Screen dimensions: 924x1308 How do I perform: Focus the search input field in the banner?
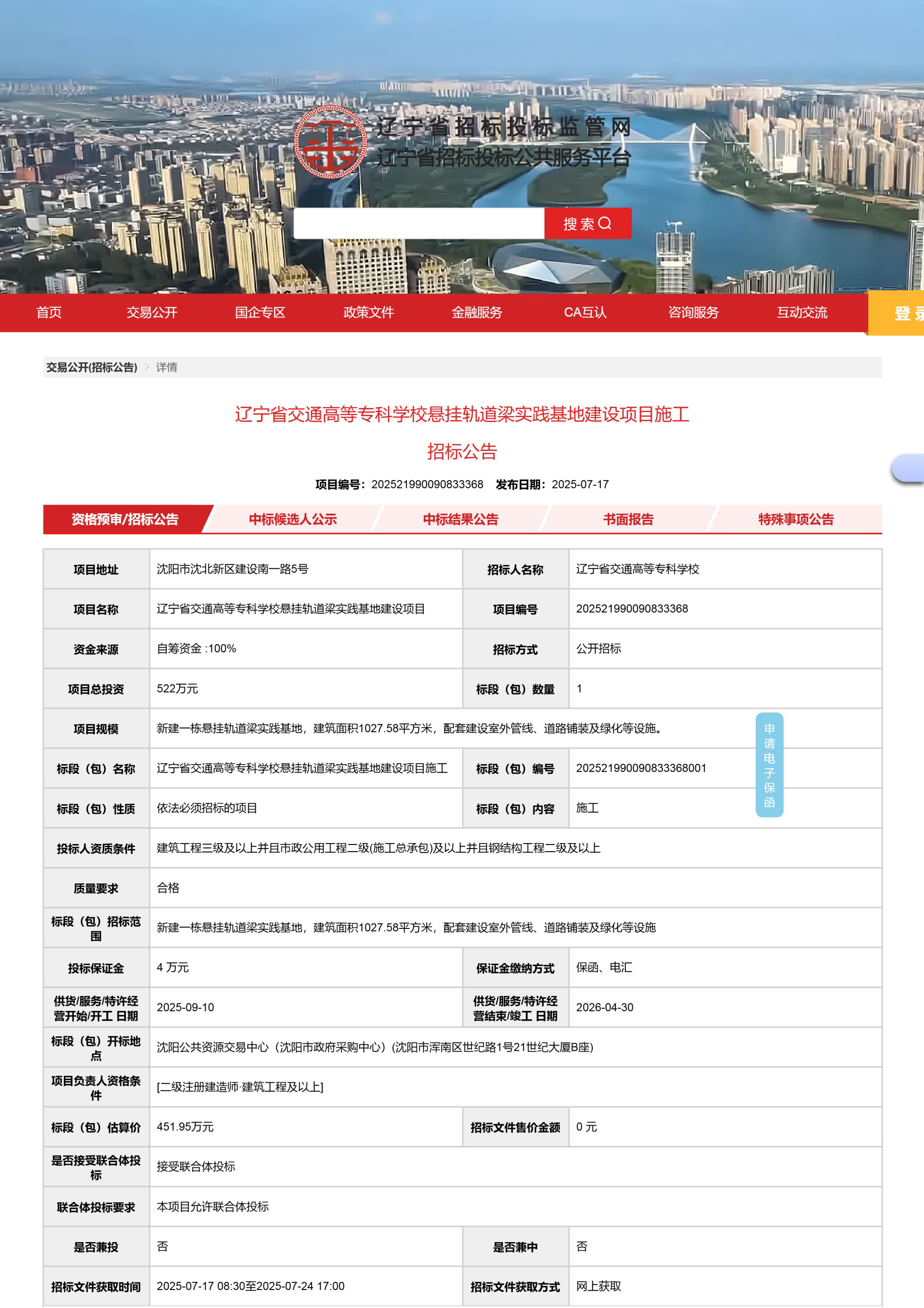(419, 223)
